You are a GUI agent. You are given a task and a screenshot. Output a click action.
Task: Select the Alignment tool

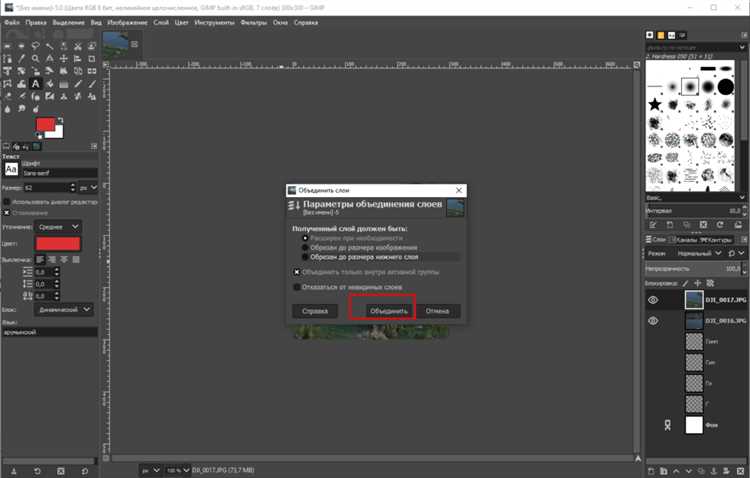pyautogui.click(x=77, y=58)
